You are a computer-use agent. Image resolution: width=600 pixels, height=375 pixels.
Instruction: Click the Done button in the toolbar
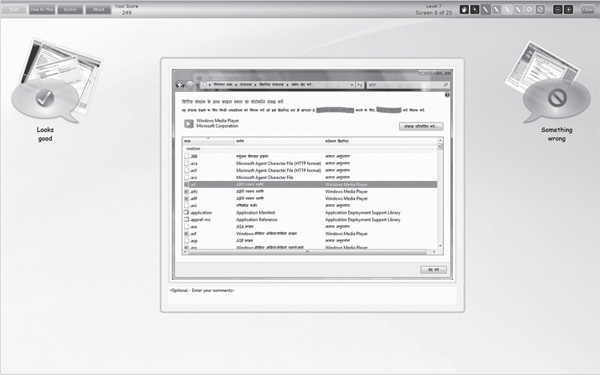pyautogui.click(x=587, y=10)
